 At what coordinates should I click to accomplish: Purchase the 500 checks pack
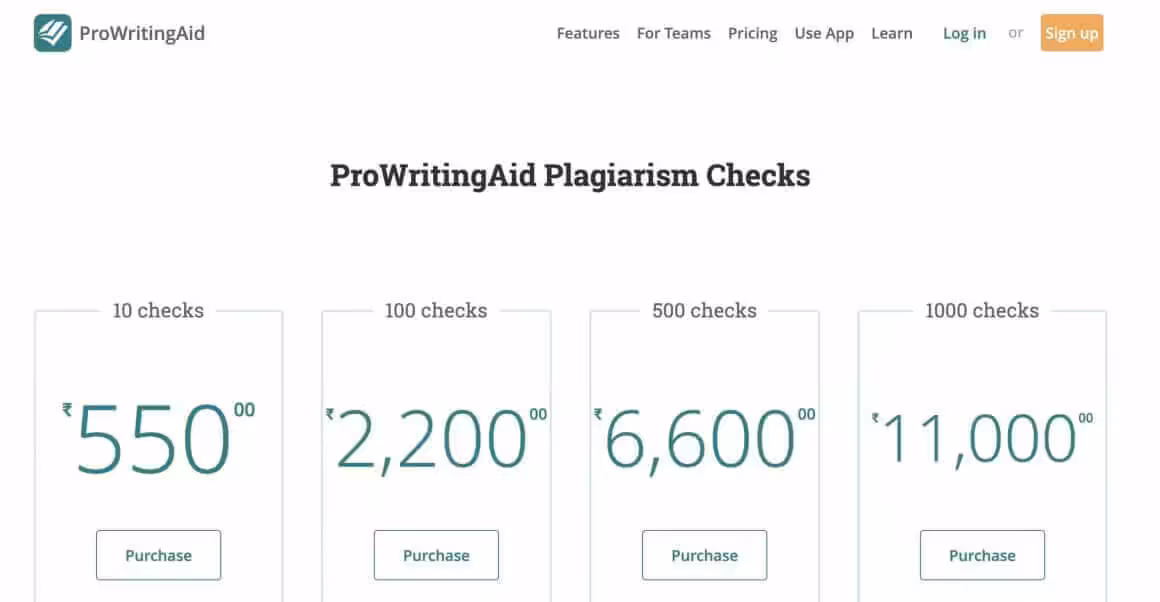(704, 555)
